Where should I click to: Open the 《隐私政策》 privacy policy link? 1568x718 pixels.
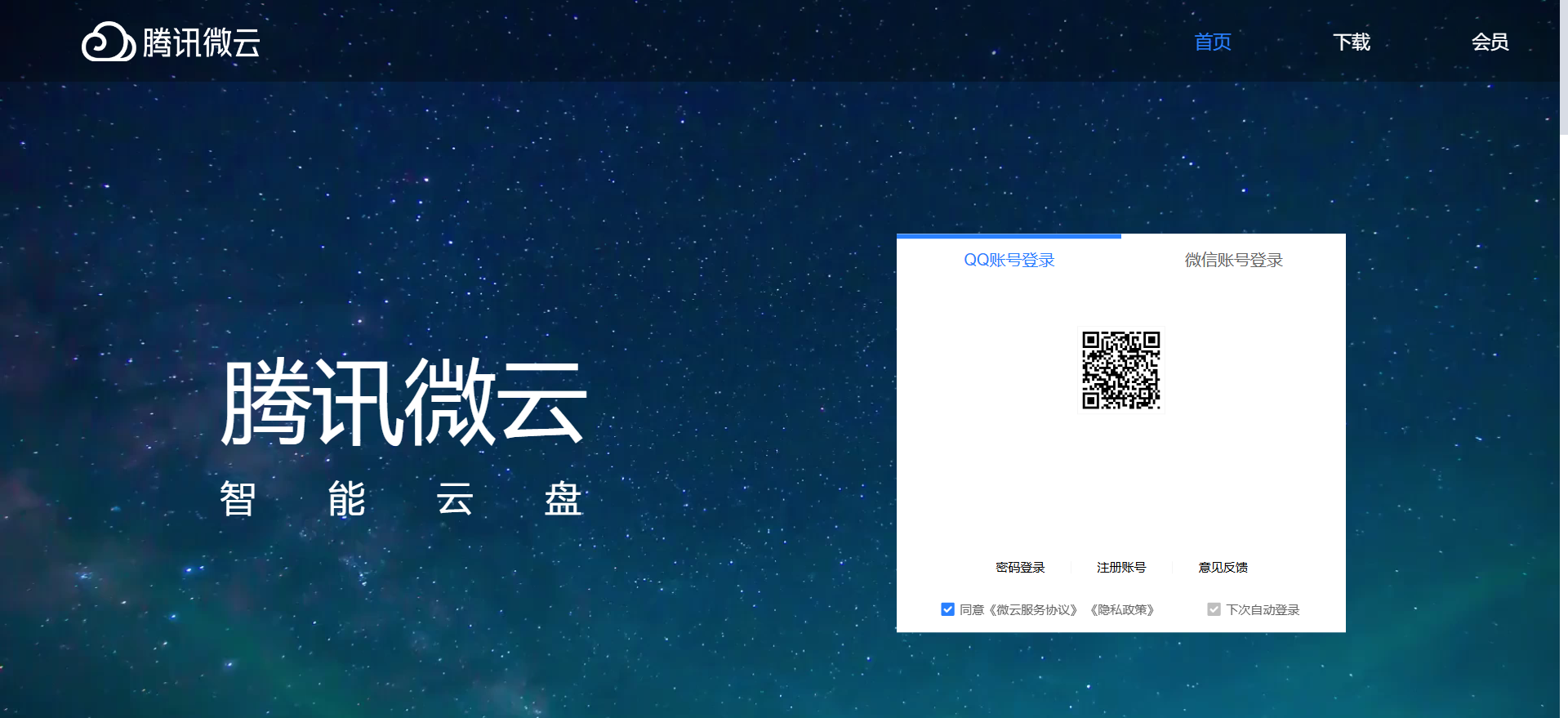(1122, 610)
